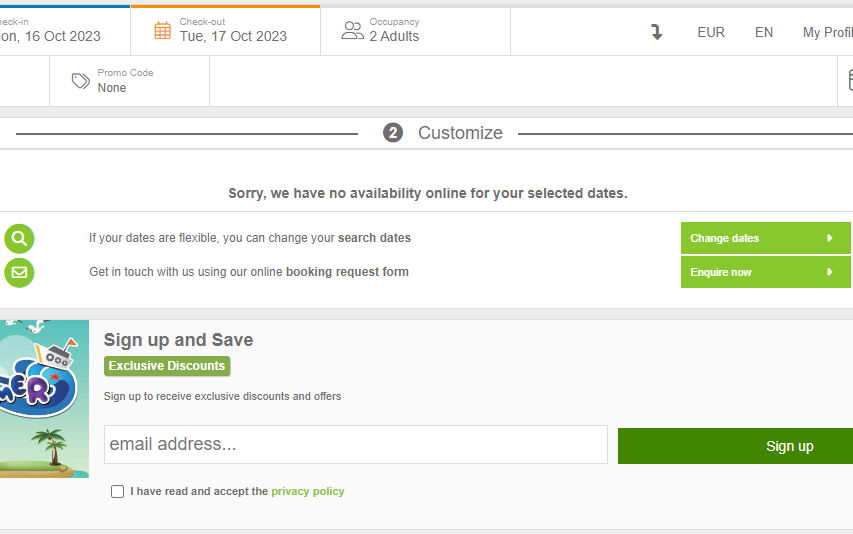Click the step 2 Customize number badge
This screenshot has width=853, height=534.
click(393, 133)
